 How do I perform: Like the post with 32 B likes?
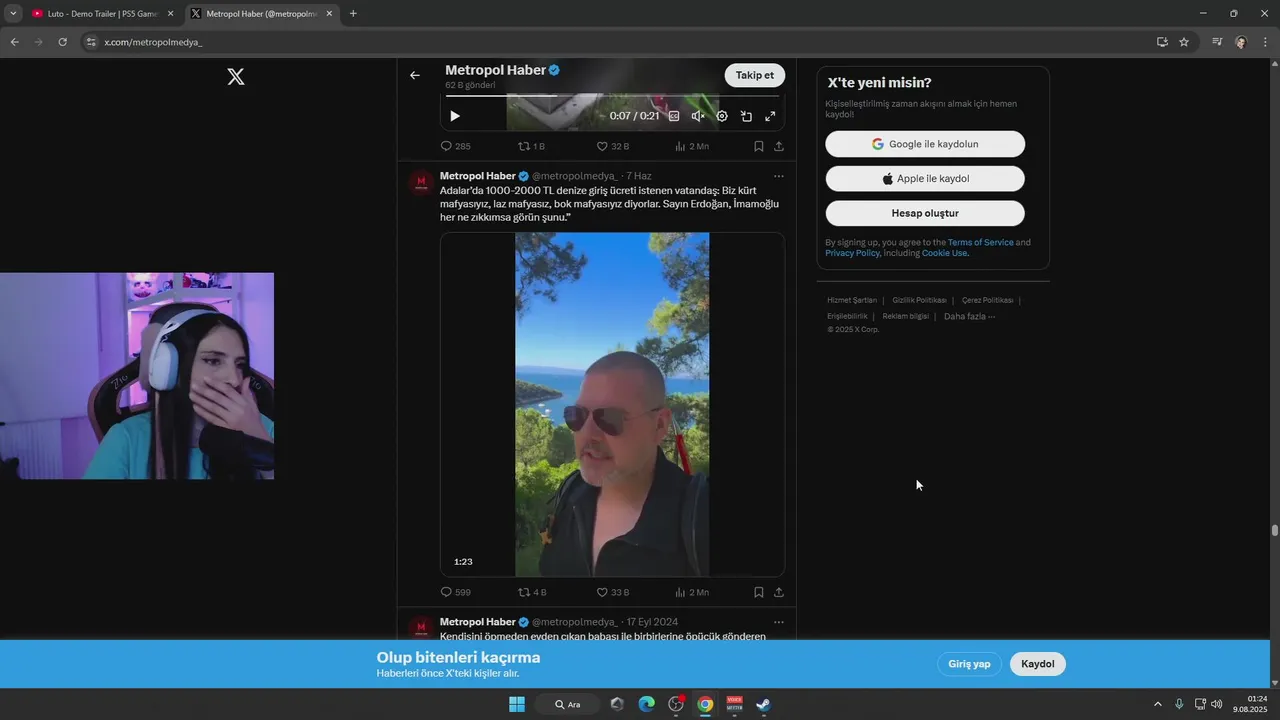tap(613, 146)
